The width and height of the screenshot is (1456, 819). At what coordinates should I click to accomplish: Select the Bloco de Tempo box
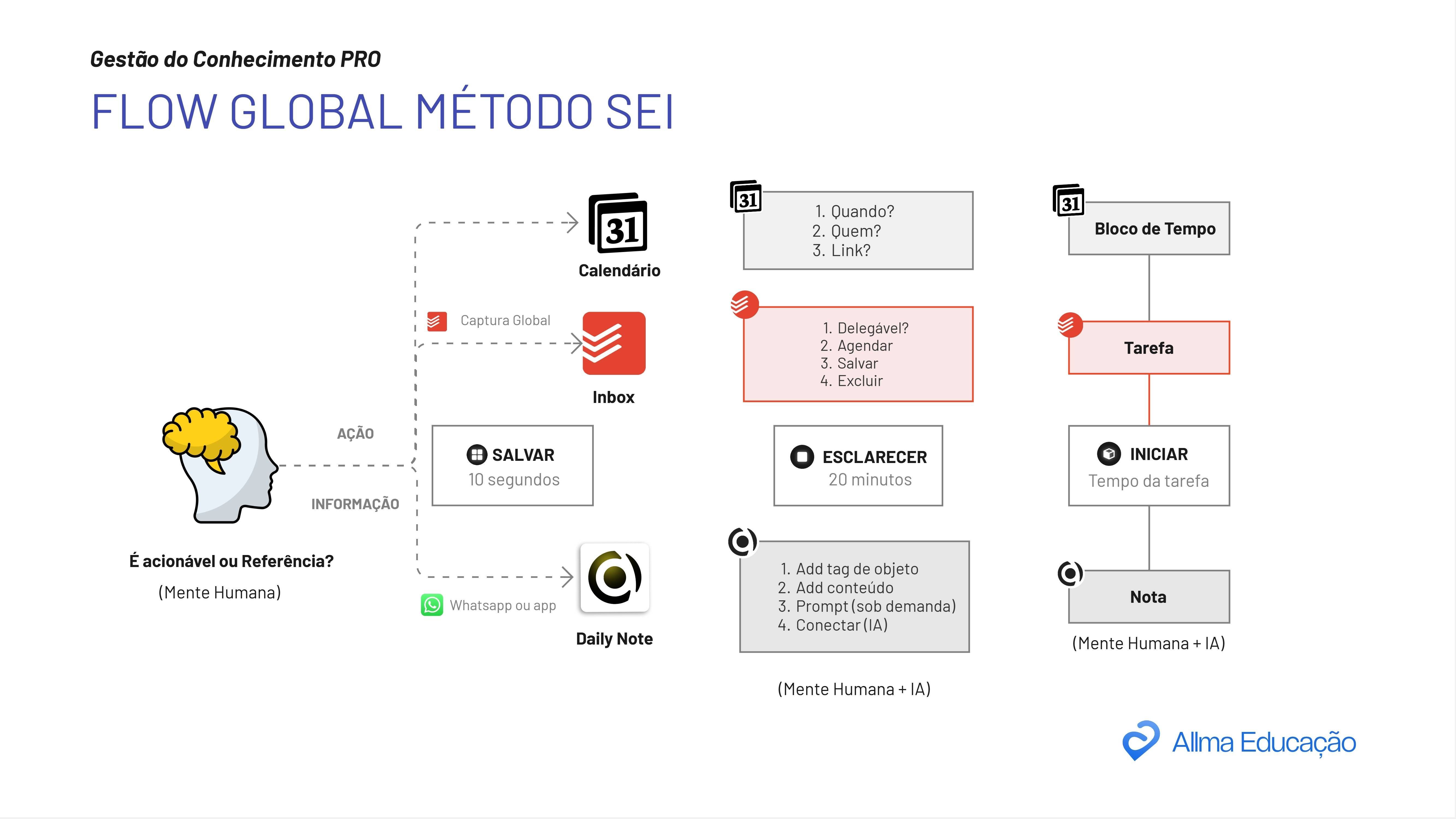point(1149,228)
